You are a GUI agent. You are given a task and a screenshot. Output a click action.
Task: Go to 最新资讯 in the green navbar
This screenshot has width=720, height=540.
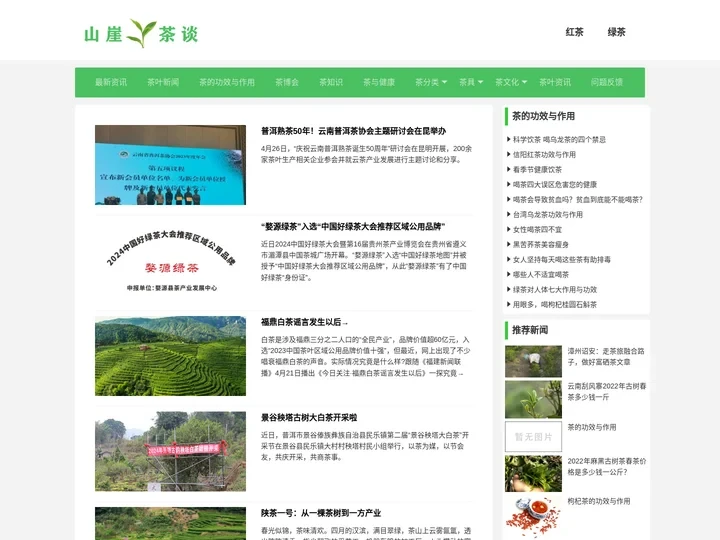coord(111,82)
